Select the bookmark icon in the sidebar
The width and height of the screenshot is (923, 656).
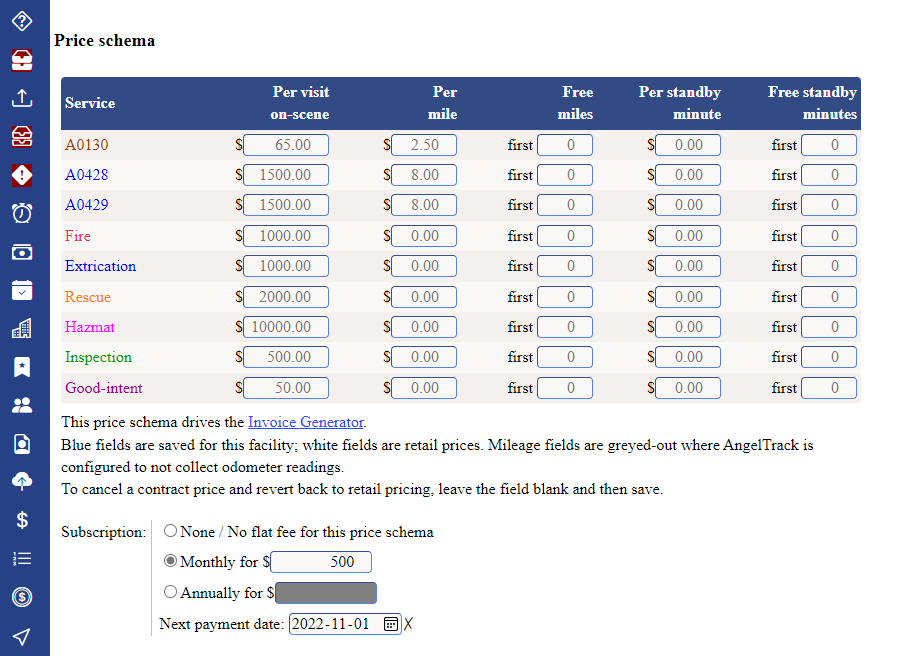(22, 367)
